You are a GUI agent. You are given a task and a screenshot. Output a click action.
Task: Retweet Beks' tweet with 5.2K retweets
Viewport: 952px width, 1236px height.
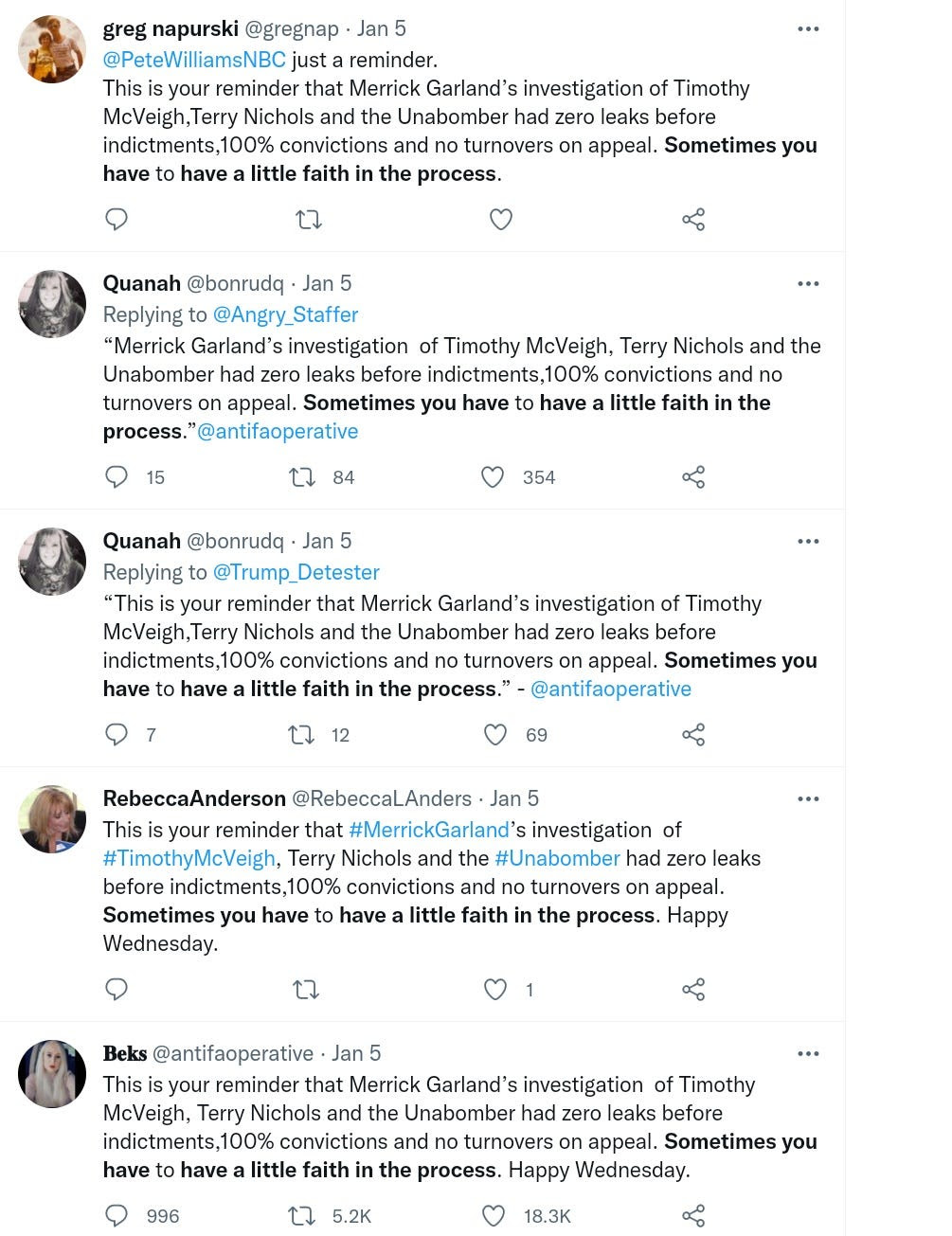(302, 1215)
